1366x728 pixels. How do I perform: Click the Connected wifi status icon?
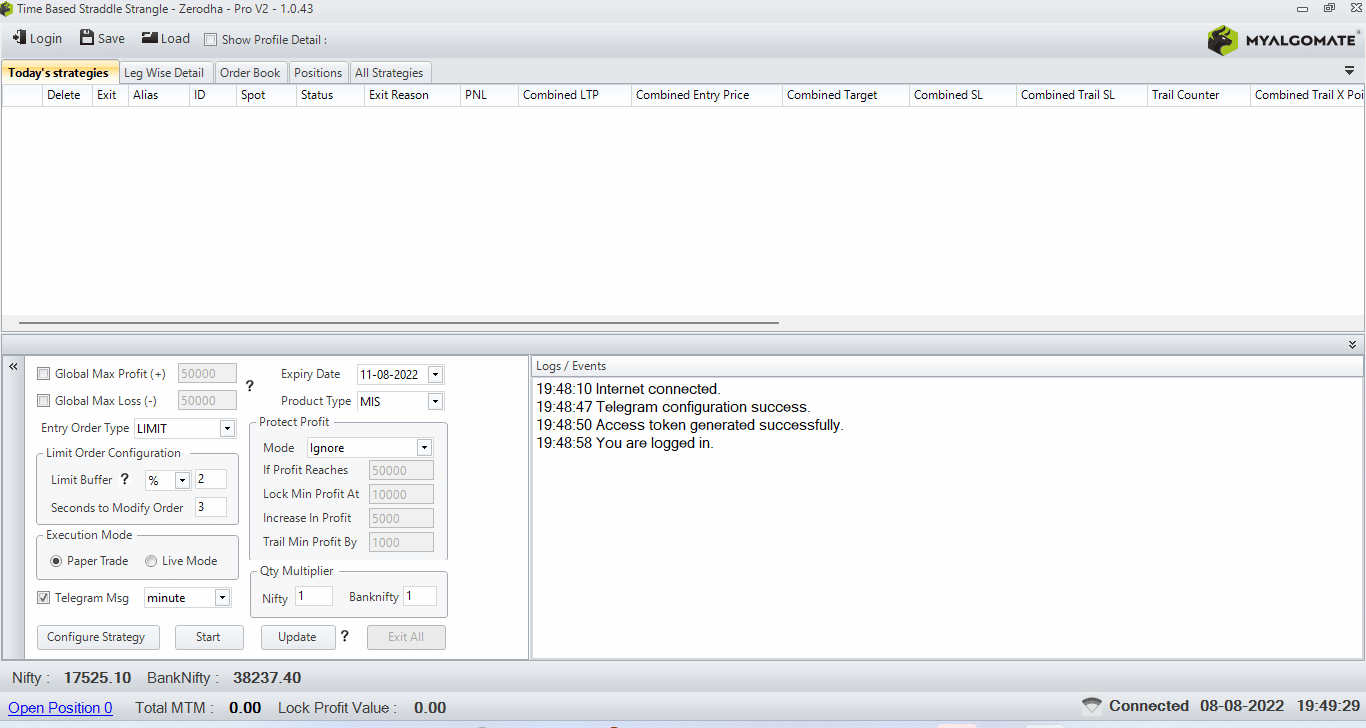(1092, 706)
